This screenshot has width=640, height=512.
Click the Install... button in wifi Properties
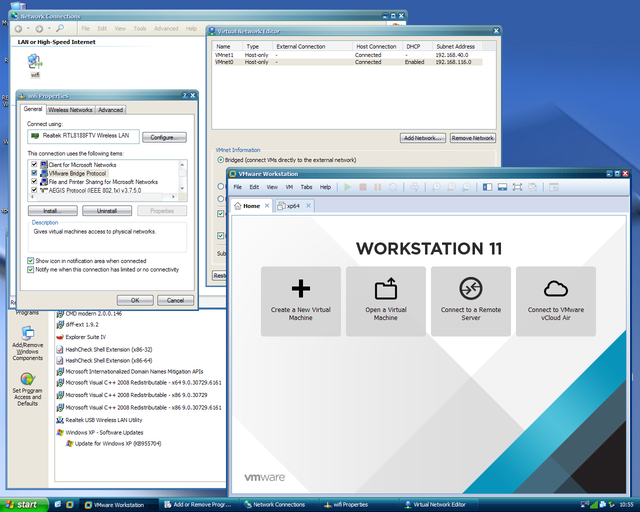[x=53, y=211]
